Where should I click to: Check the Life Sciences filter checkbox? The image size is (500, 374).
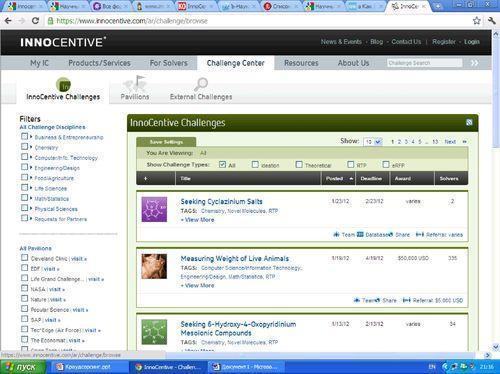(24, 187)
